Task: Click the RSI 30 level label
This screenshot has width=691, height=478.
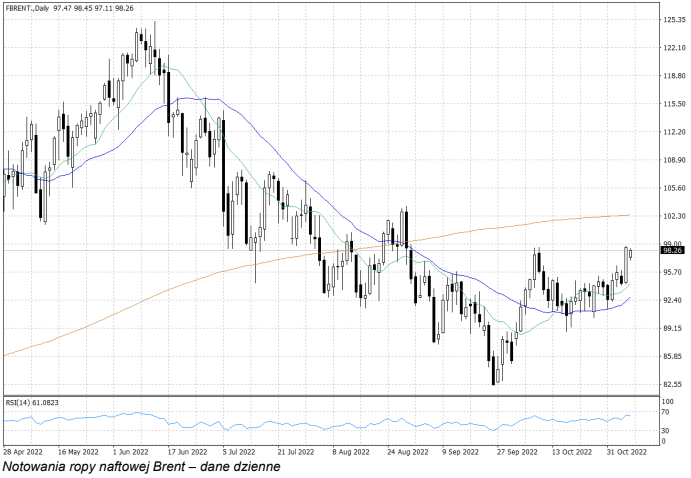Action: [x=664, y=431]
